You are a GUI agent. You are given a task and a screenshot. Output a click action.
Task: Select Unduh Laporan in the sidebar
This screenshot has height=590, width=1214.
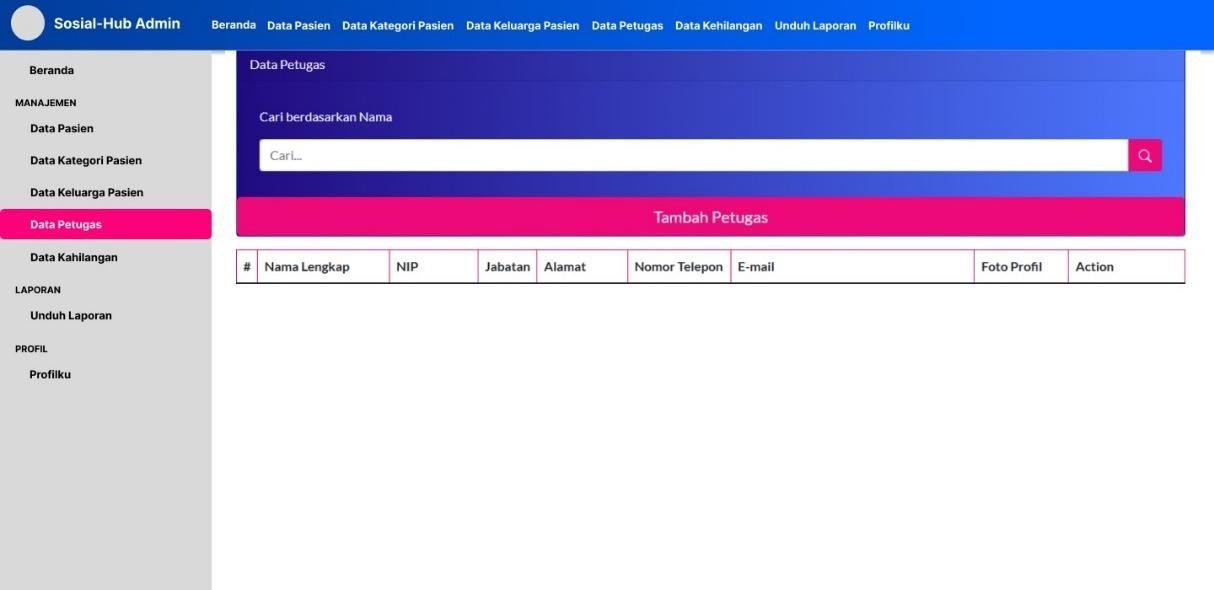click(71, 316)
